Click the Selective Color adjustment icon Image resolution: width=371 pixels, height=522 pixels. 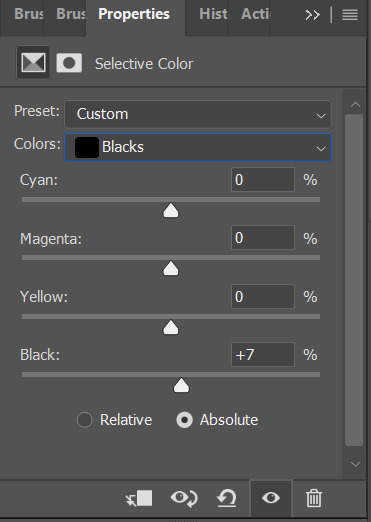point(33,63)
